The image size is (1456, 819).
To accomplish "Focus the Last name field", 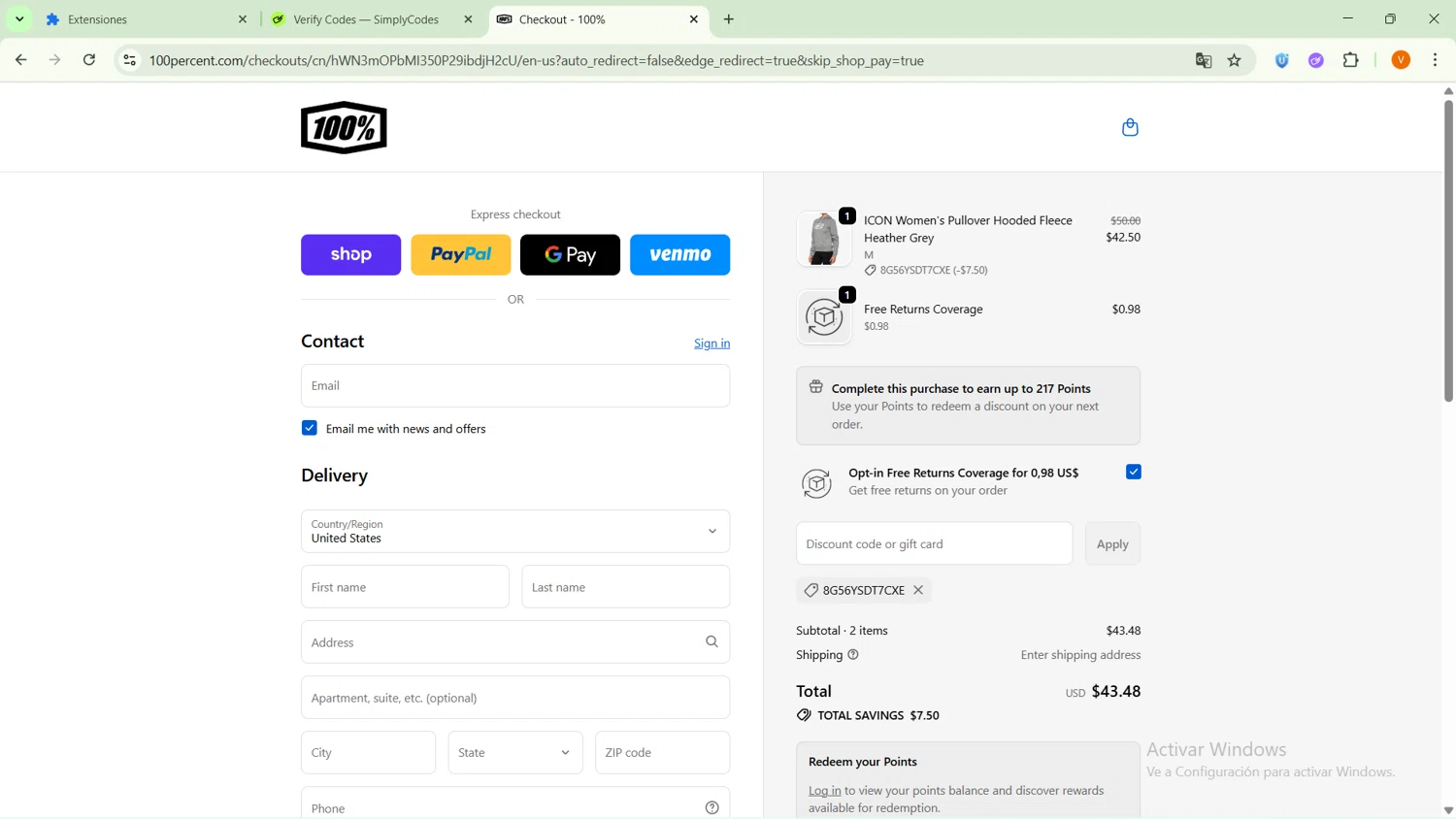I will pos(626,586).
